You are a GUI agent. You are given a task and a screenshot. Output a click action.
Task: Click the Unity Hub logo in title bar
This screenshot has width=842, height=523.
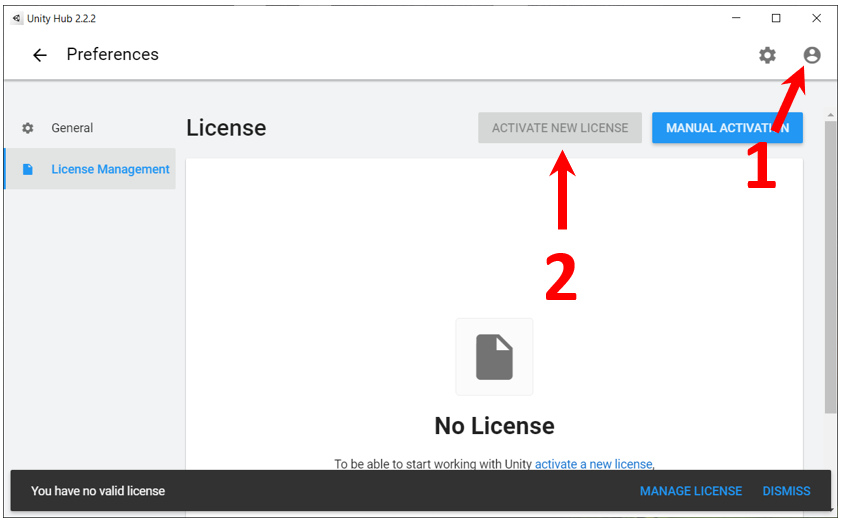(x=17, y=18)
